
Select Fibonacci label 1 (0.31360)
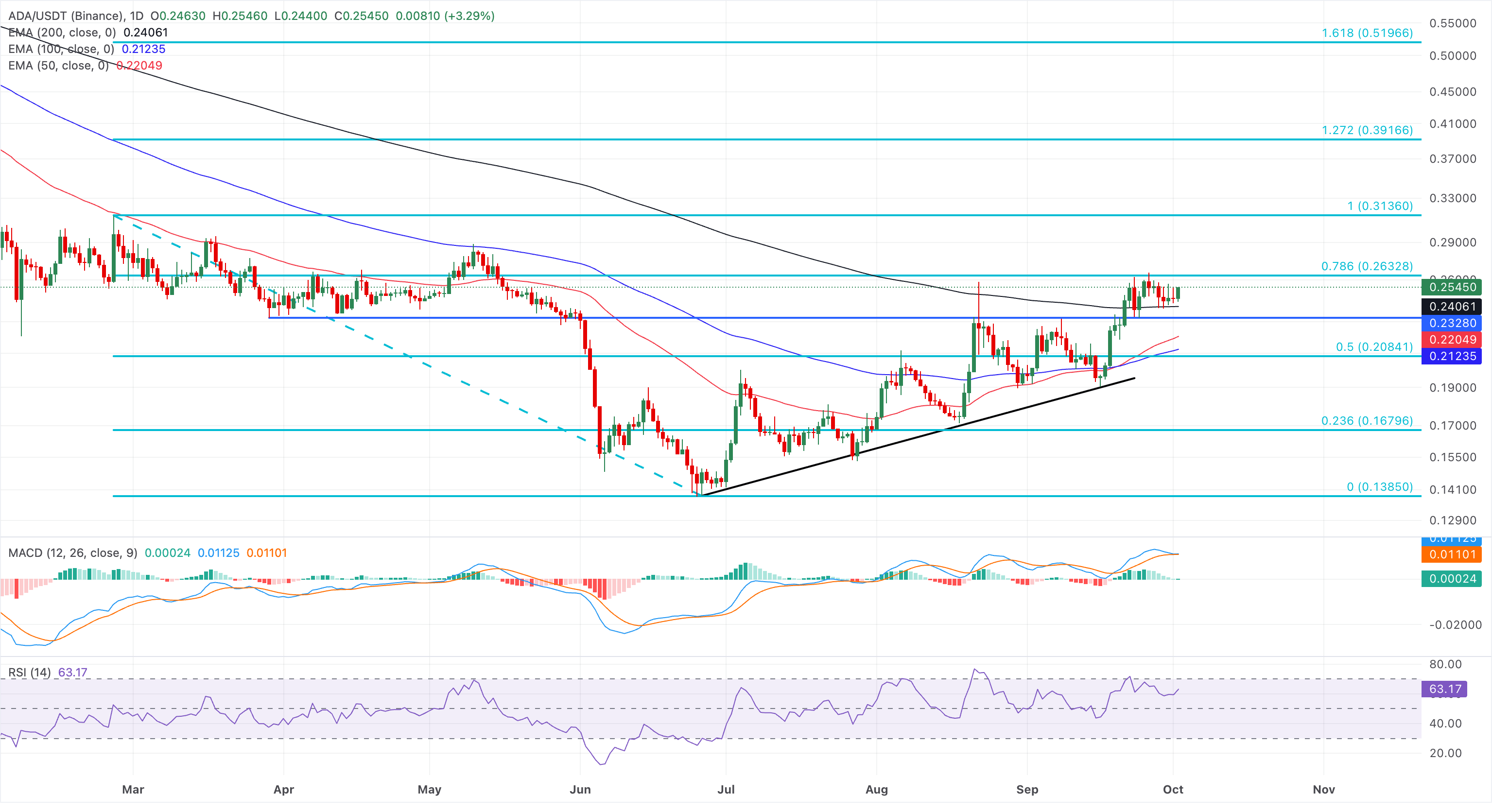pyautogui.click(x=1380, y=206)
